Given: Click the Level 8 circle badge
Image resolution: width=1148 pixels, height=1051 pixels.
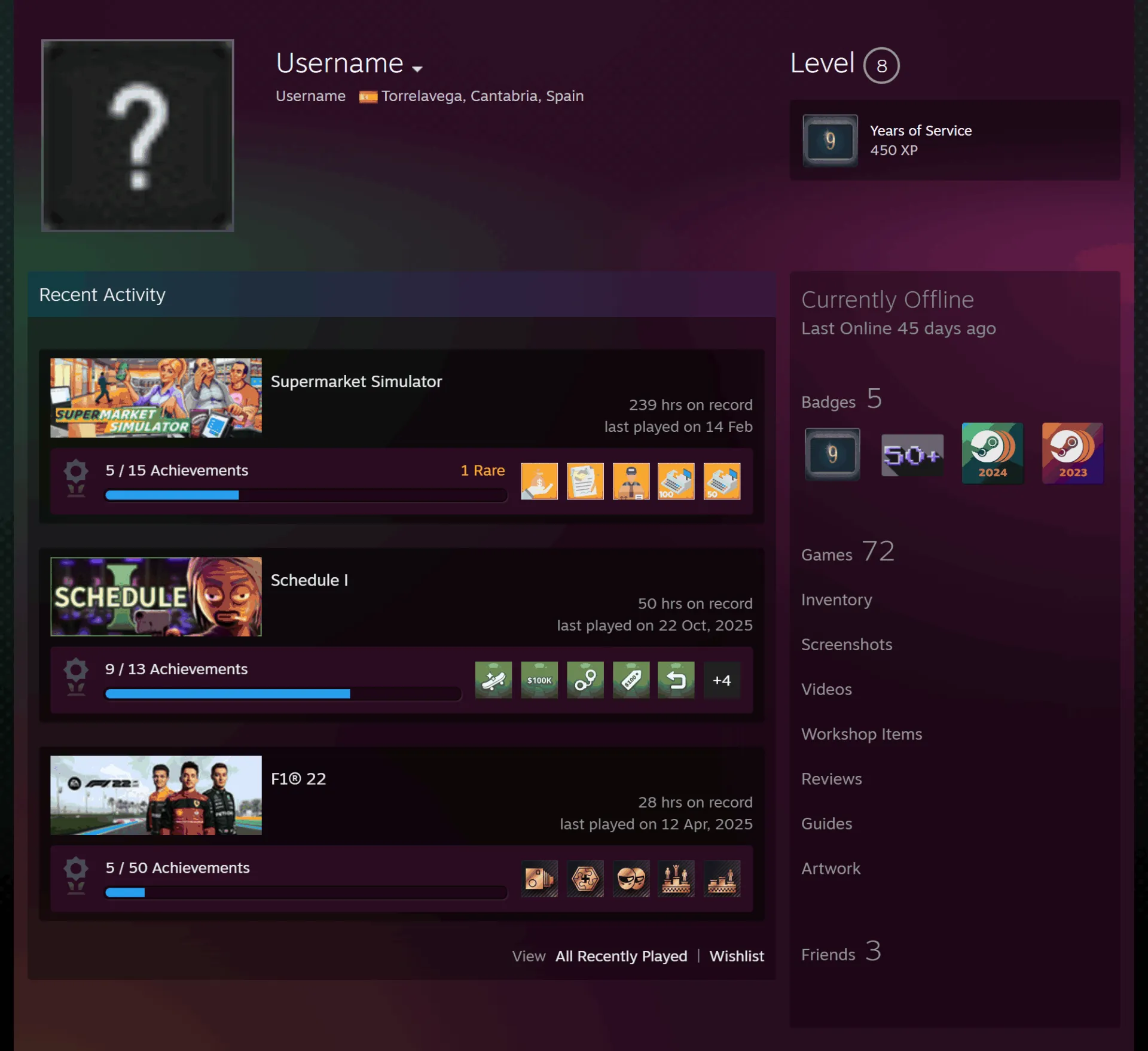Looking at the screenshot, I should (x=881, y=65).
